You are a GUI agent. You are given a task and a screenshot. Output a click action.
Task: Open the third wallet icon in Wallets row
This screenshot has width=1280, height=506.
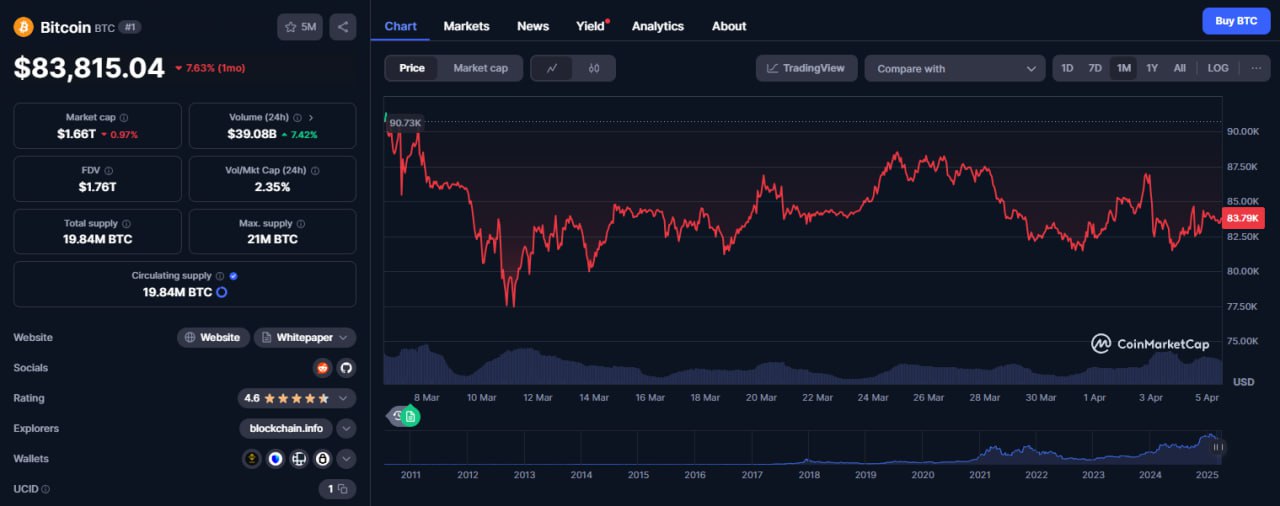tap(299, 459)
